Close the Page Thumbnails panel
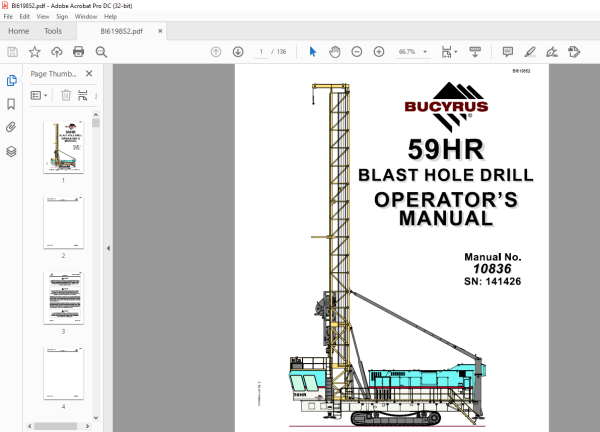The height and width of the screenshot is (432, 600). [89, 73]
